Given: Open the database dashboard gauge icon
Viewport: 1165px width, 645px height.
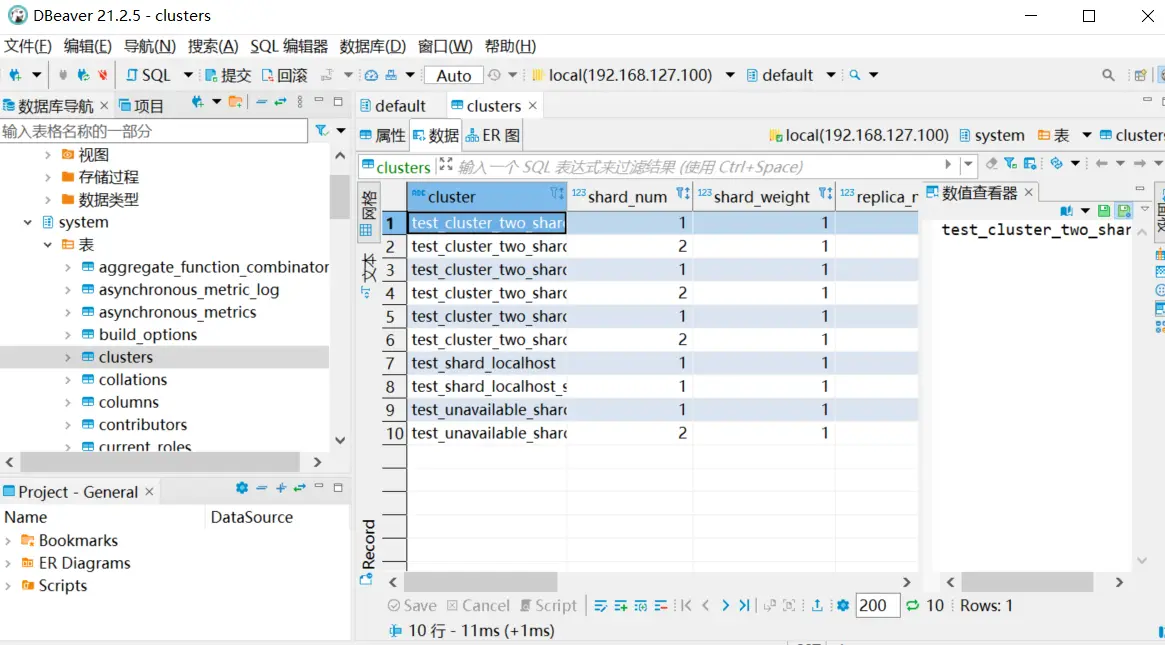Looking at the screenshot, I should (x=371, y=75).
